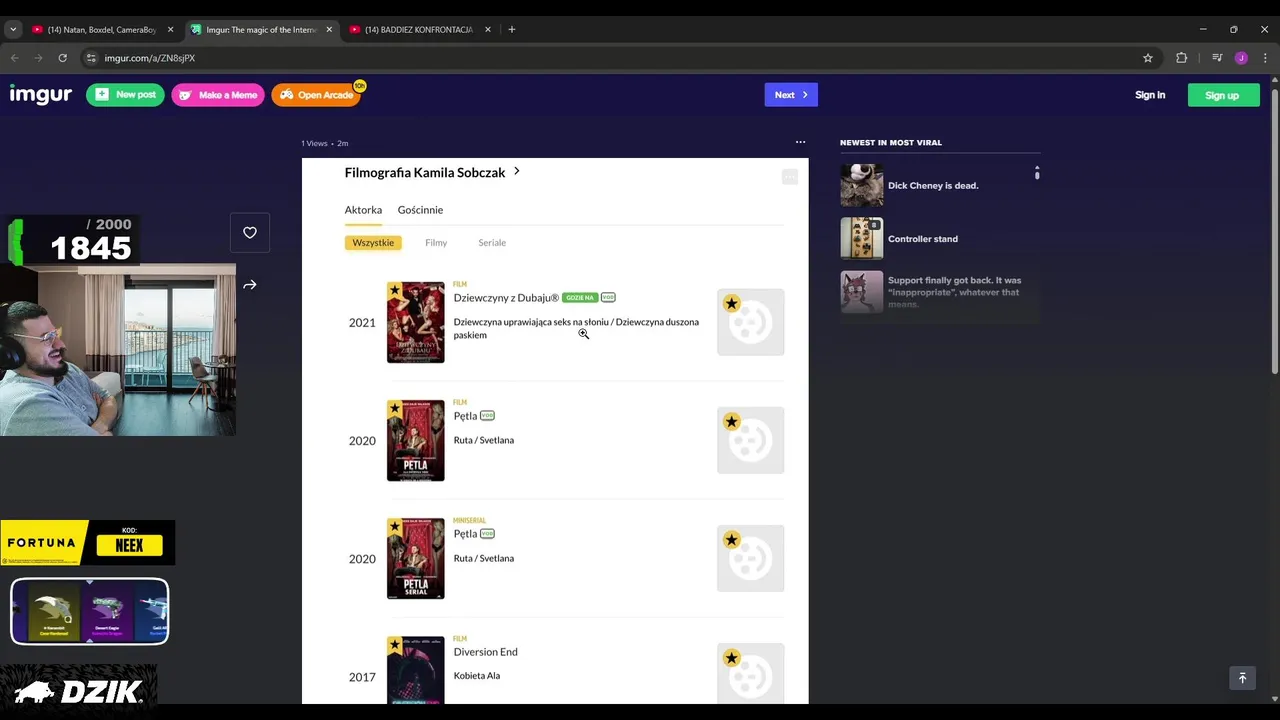The image size is (1280, 720).
Task: Select the Wszystkie filter
Action: pos(373,243)
